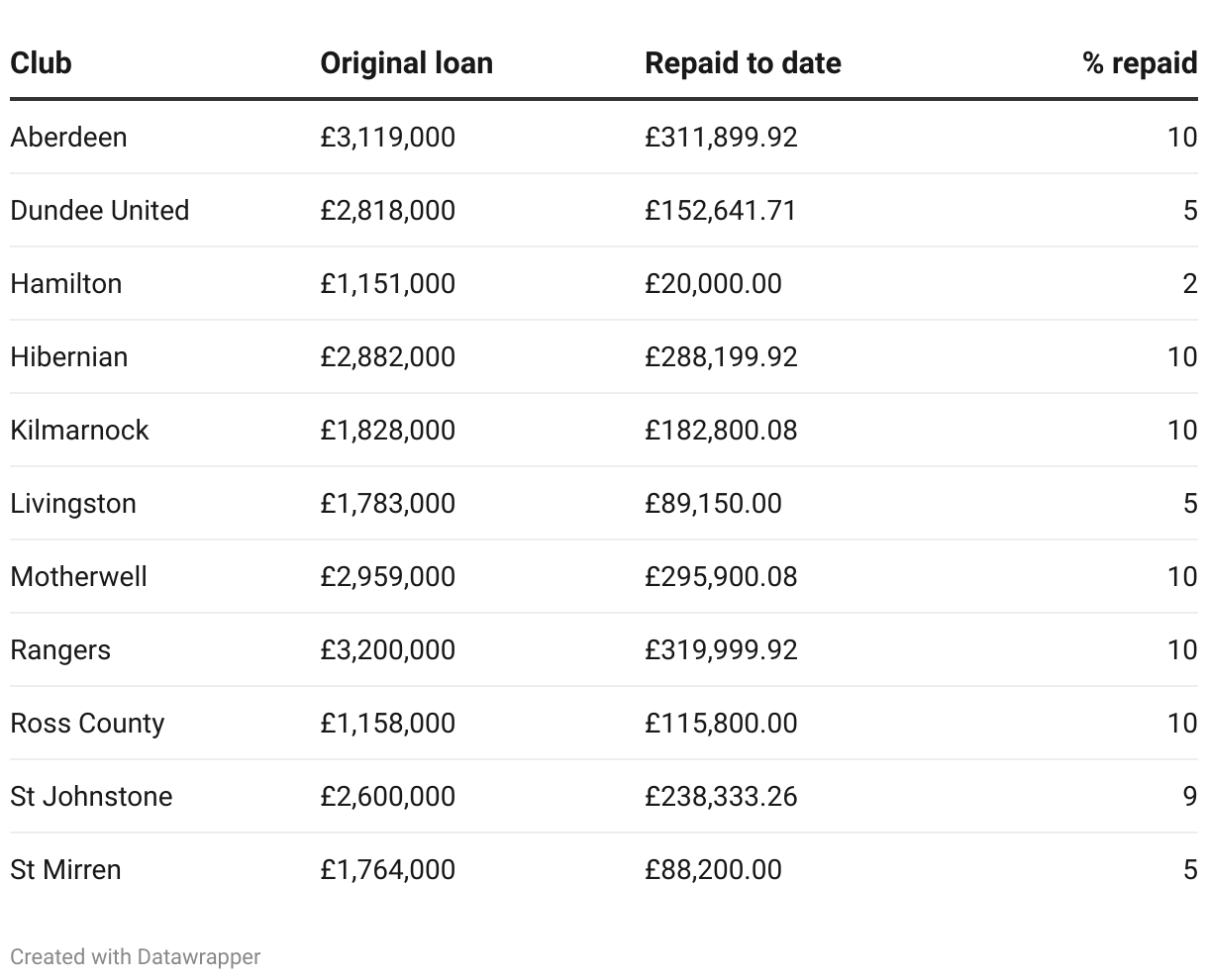Select Hamilton's 2 percent repaid value
Viewport: 1208px width, 980px height.
tap(1189, 283)
